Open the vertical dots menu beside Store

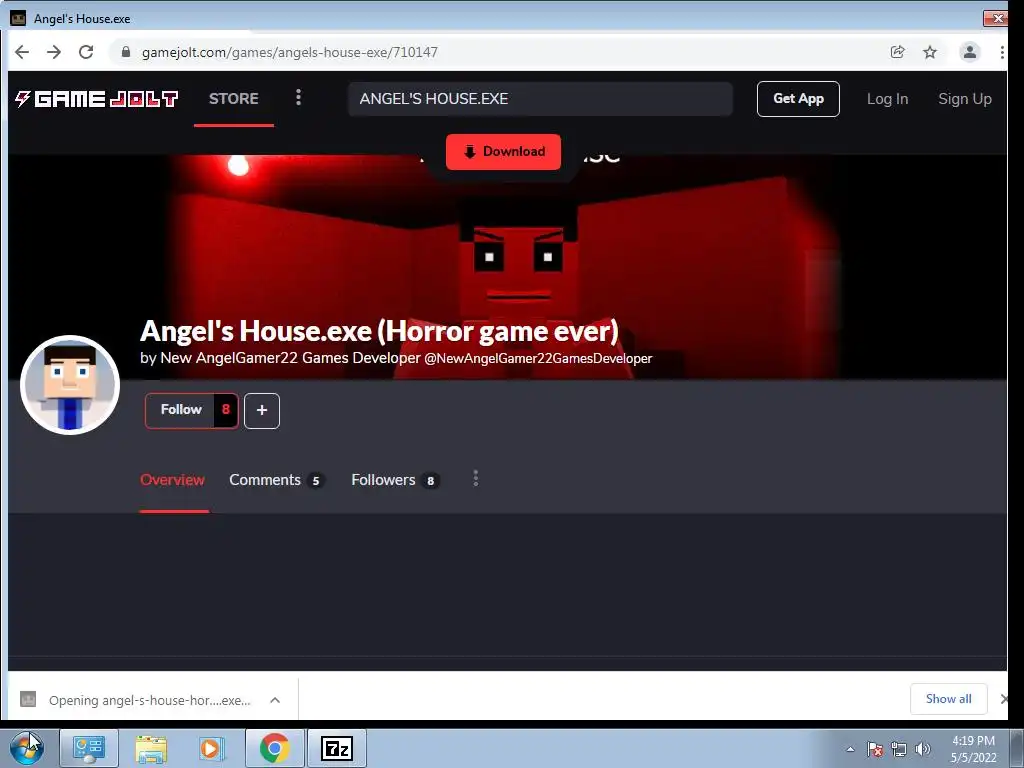coord(298,98)
